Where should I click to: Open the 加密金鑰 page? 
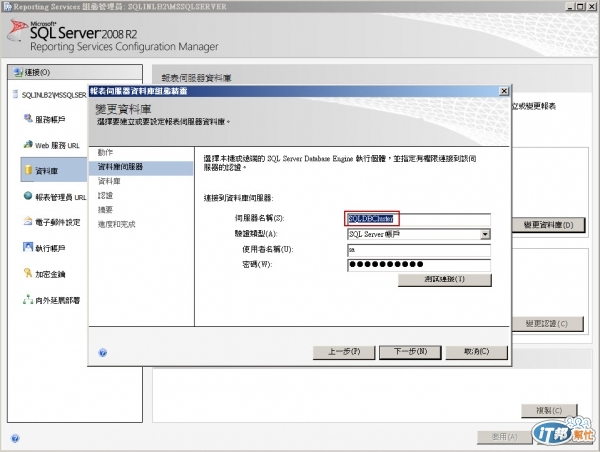50,274
